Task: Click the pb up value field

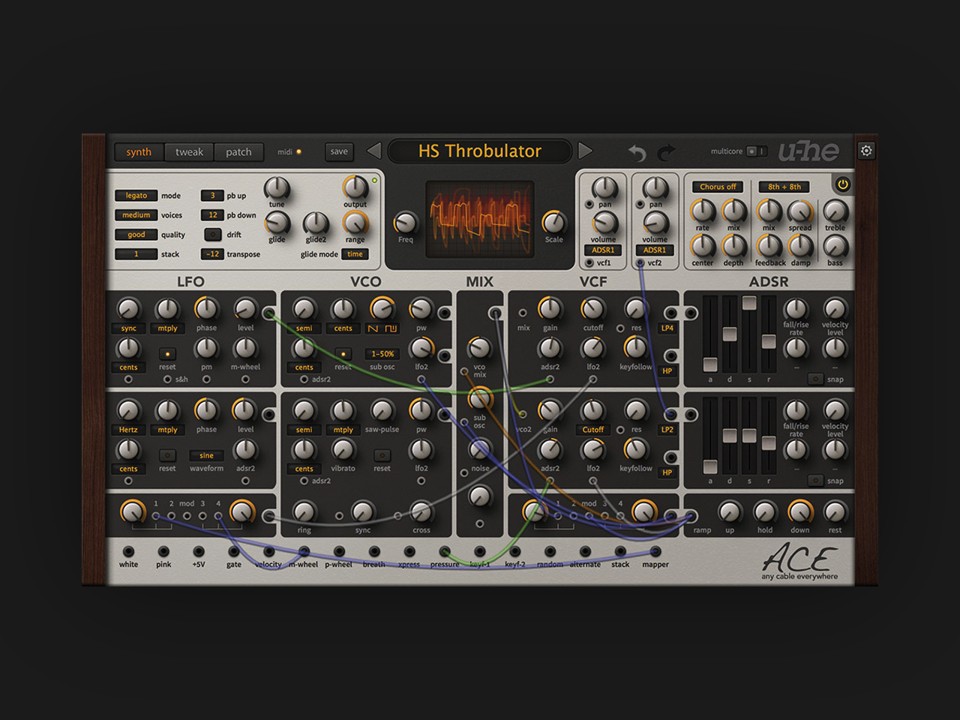Action: pos(212,195)
